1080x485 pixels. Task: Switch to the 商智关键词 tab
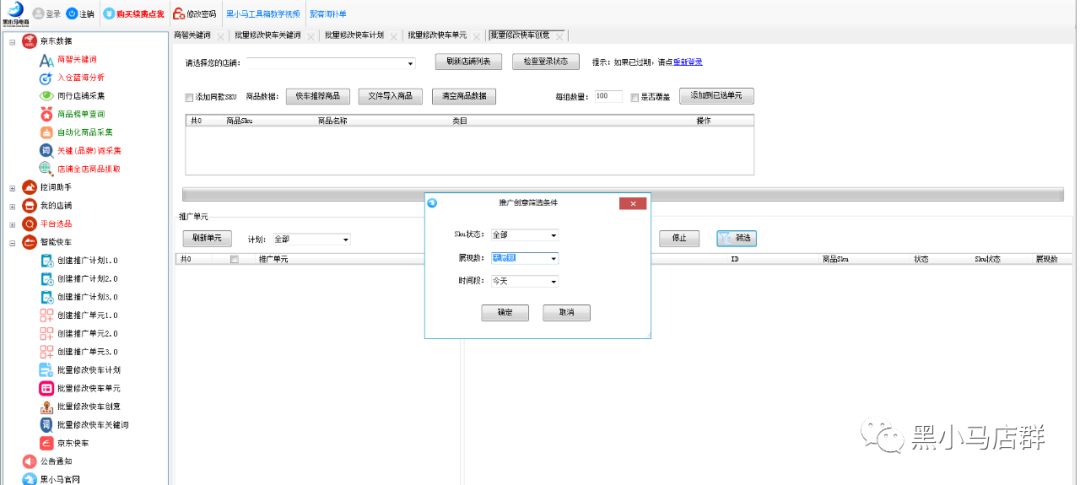click(194, 34)
